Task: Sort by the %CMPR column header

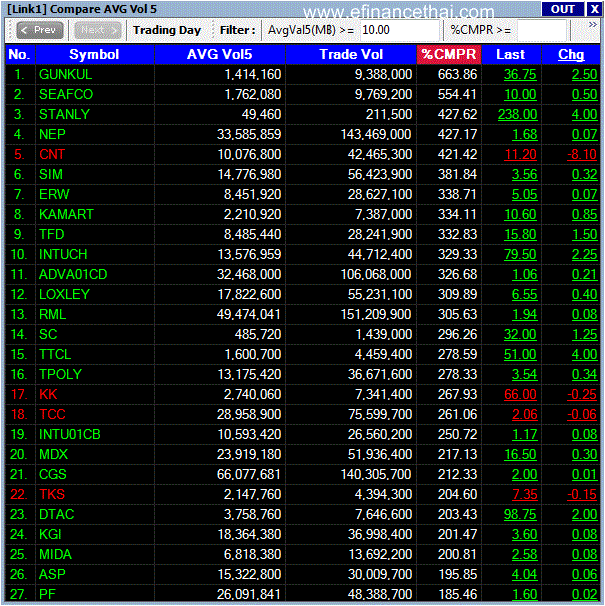Action: pyautogui.click(x=449, y=54)
